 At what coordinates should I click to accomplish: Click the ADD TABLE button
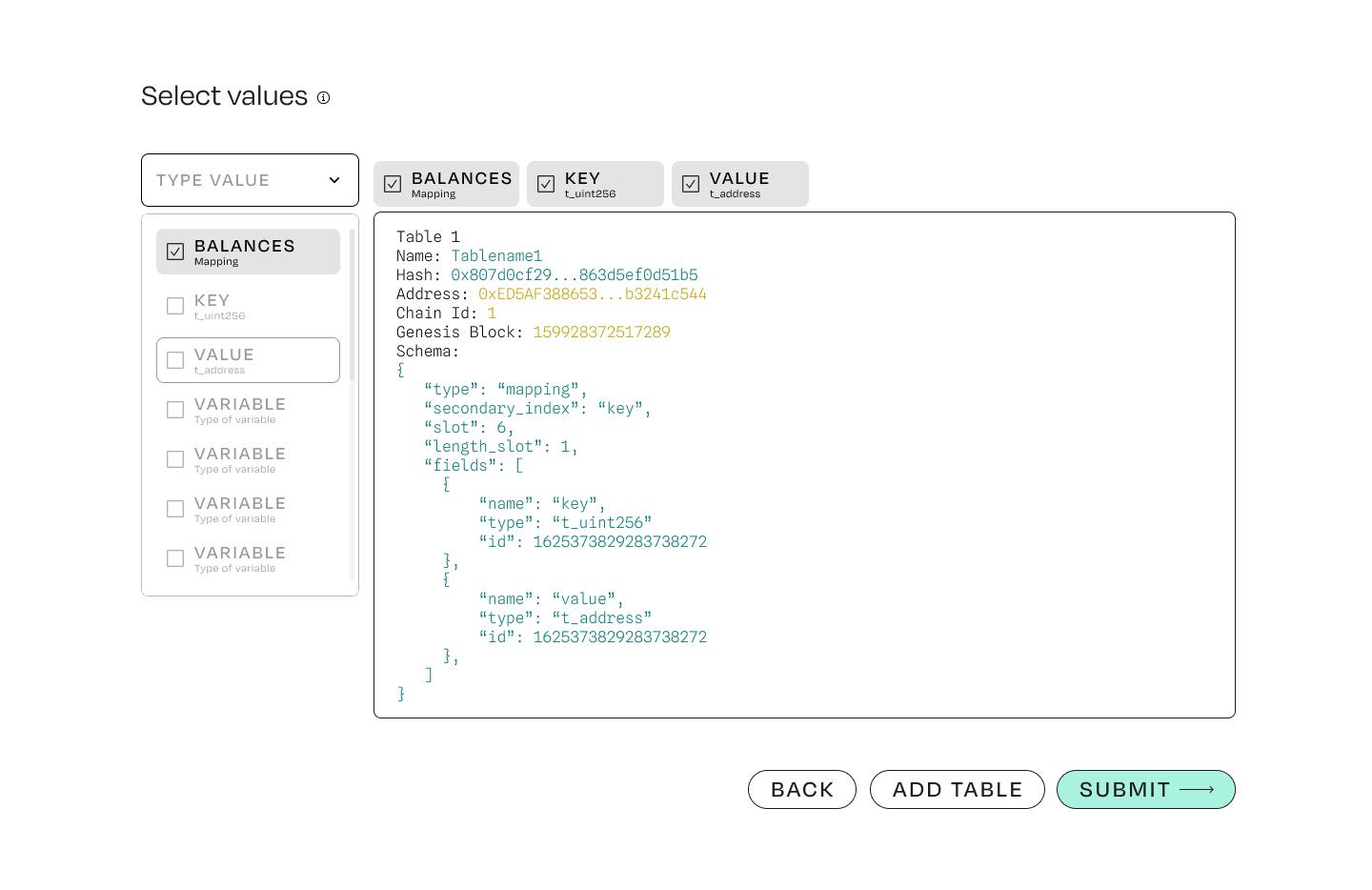click(958, 789)
